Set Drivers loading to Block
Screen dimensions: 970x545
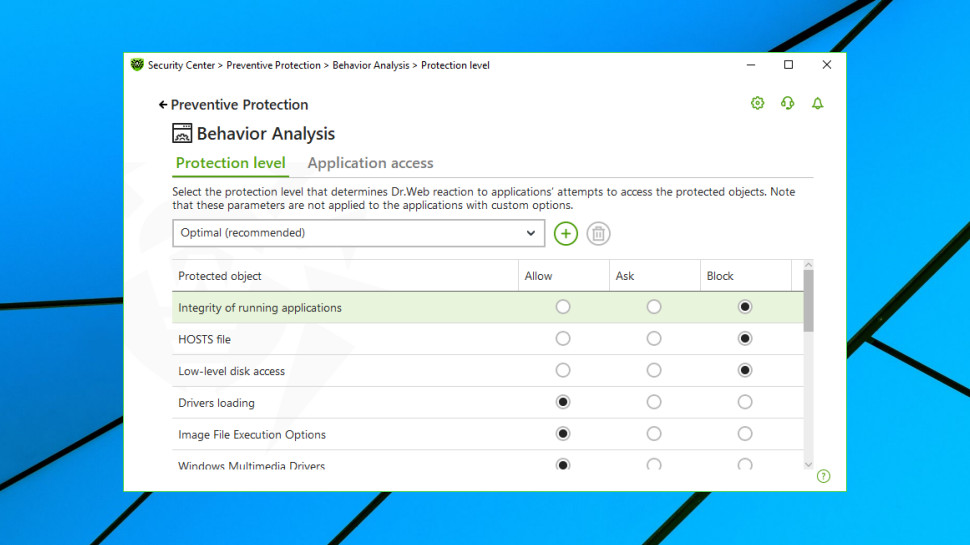point(745,402)
